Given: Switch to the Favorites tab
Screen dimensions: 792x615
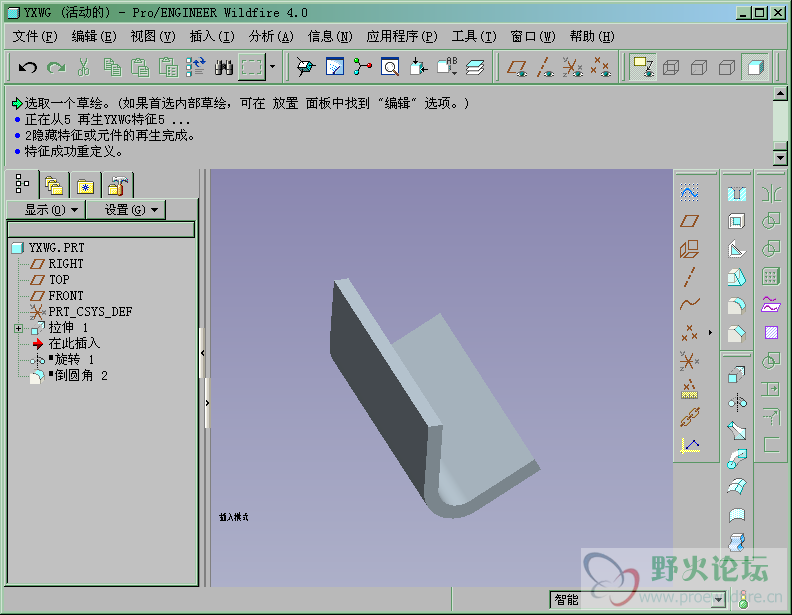Looking at the screenshot, I should 85,186.
